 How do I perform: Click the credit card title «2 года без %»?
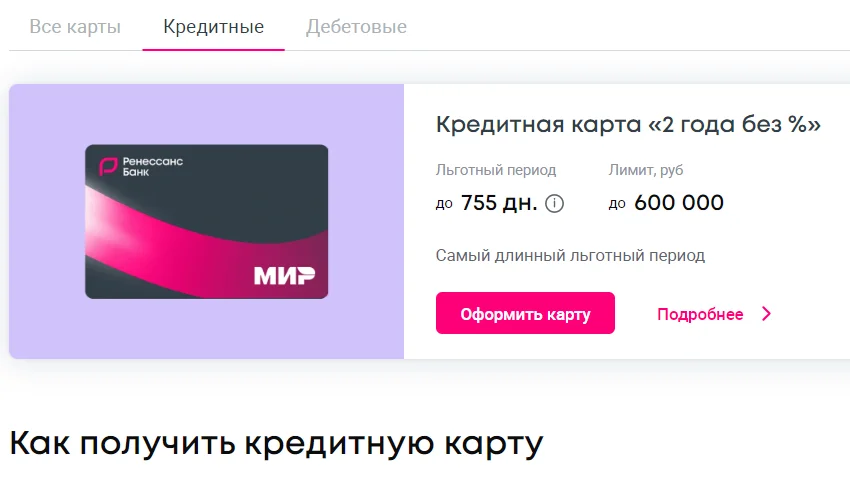628,125
